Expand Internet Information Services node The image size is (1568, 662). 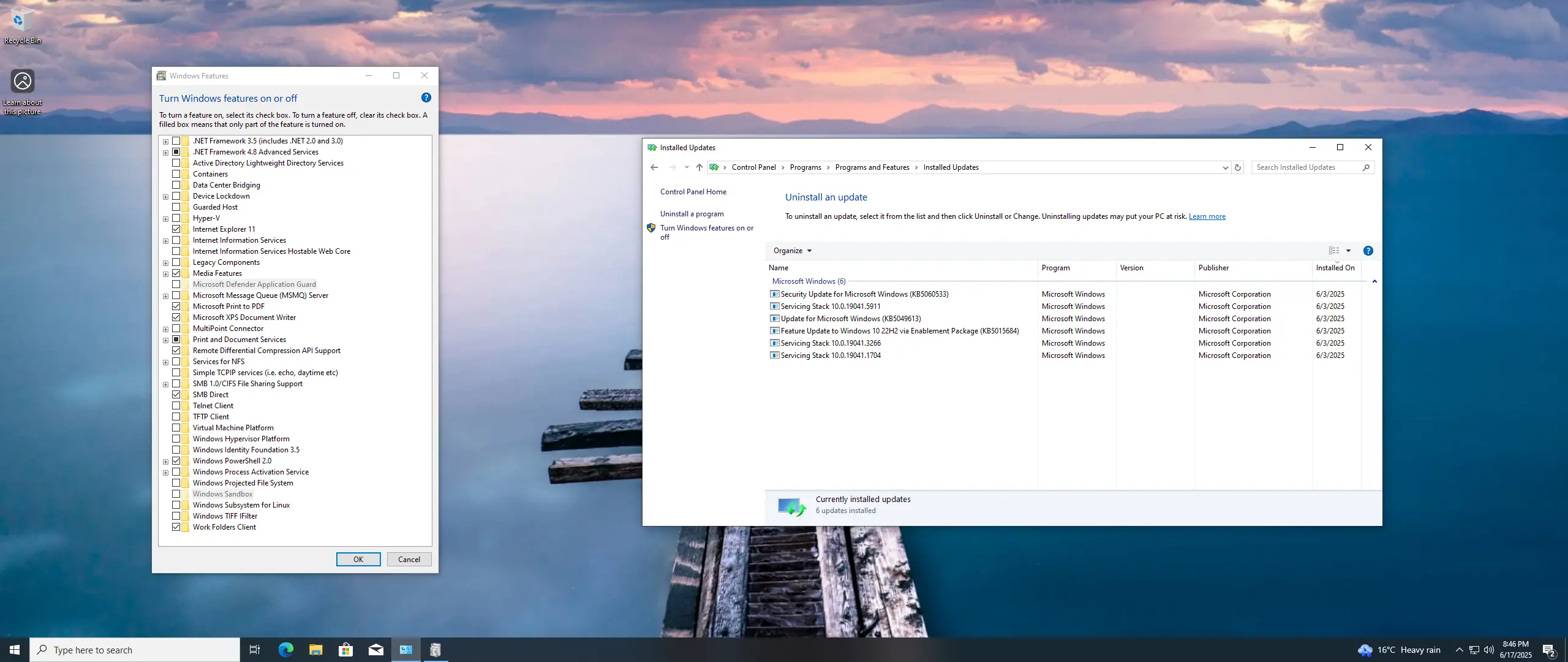pos(165,241)
